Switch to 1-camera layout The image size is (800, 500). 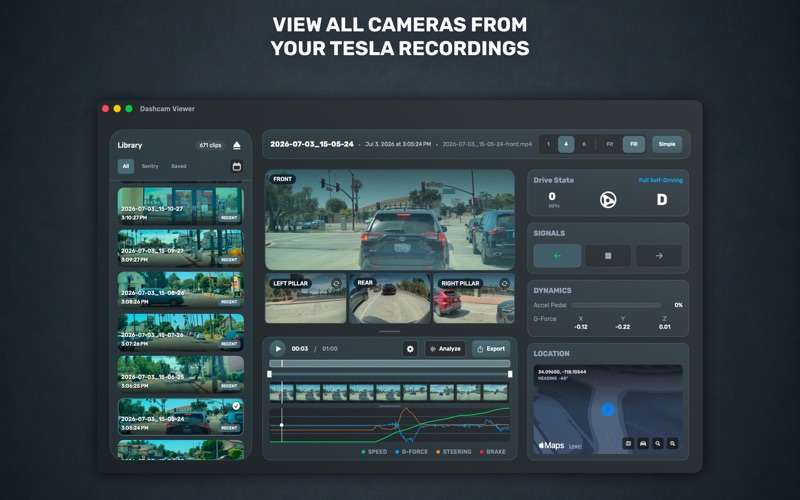pyautogui.click(x=548, y=144)
